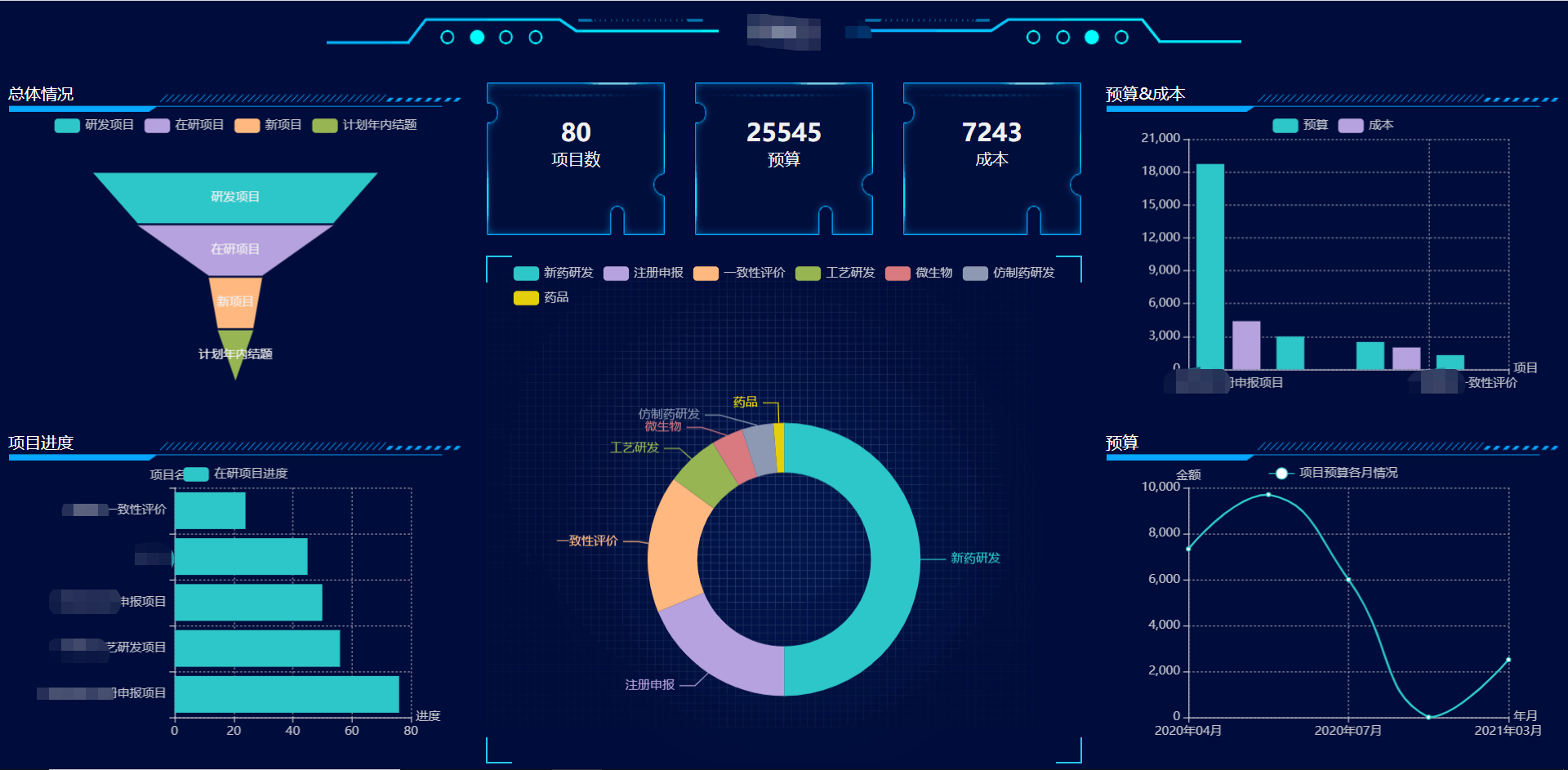The image size is (1568, 770).
Task: Toggle the 药品 yellow legend item
Action: [541, 298]
